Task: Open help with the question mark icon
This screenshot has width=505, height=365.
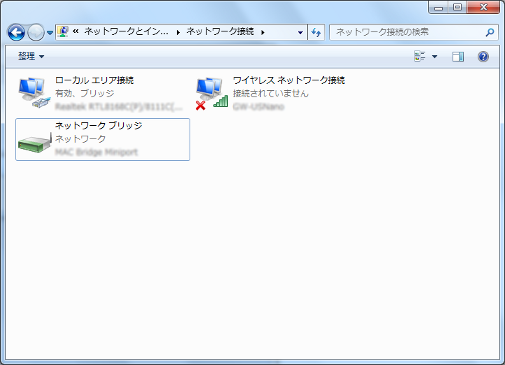Action: pyautogui.click(x=483, y=57)
